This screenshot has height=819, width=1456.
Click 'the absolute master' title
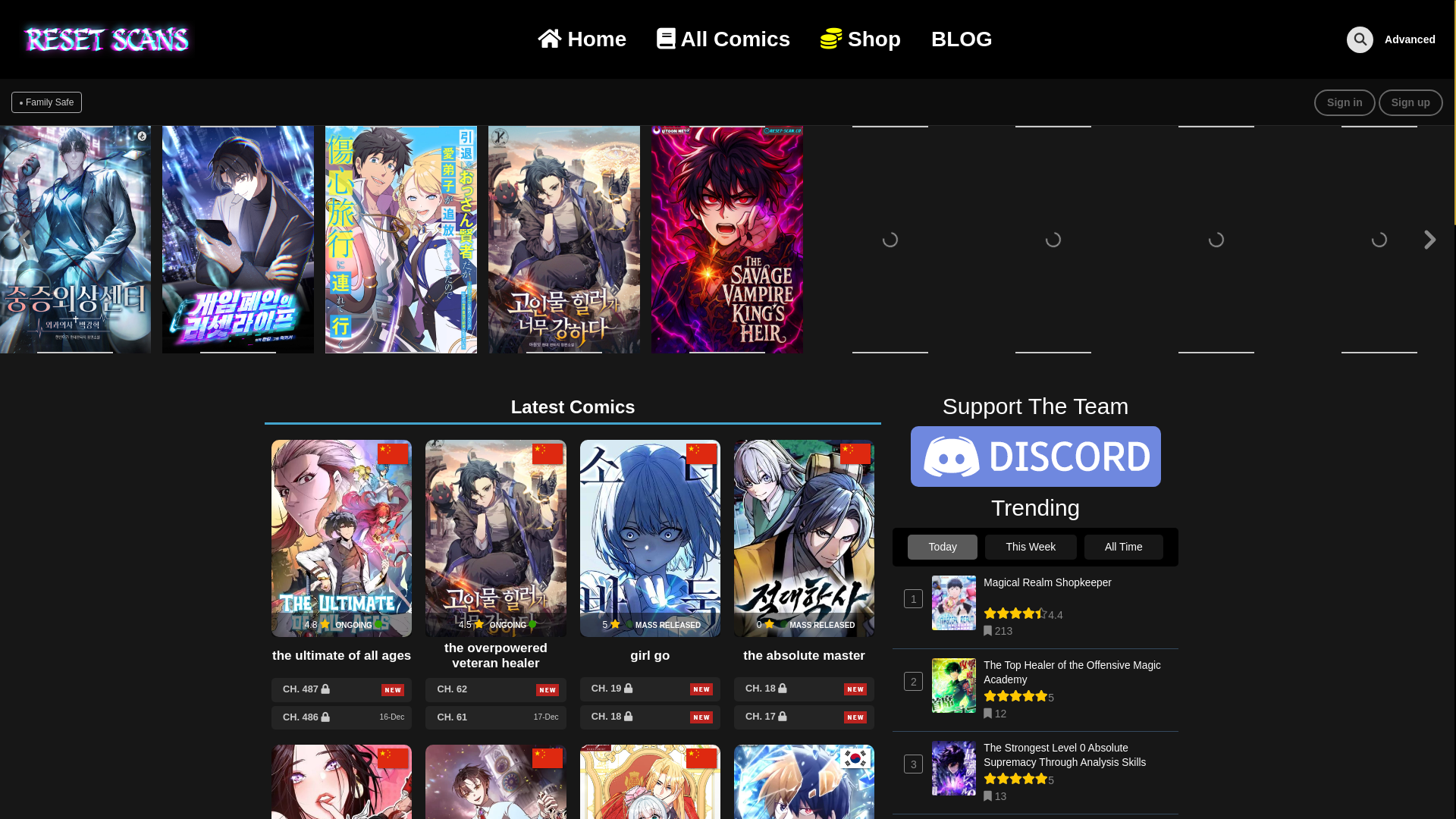pos(804,655)
